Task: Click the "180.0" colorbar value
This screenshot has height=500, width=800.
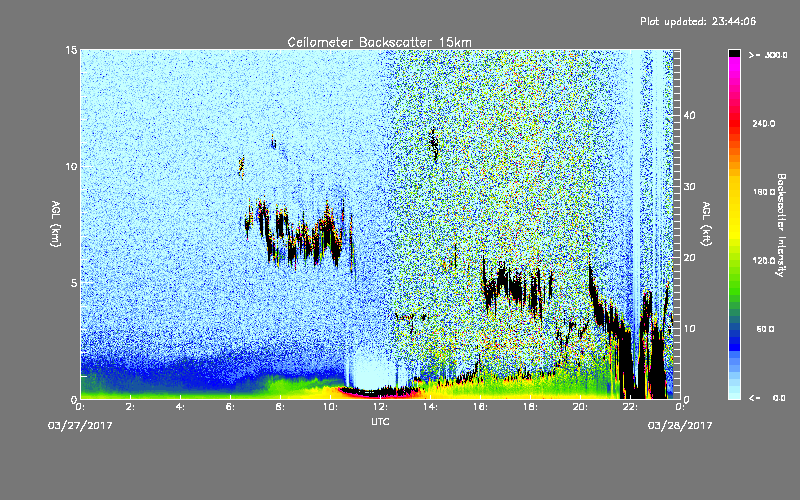Action: pos(764,192)
